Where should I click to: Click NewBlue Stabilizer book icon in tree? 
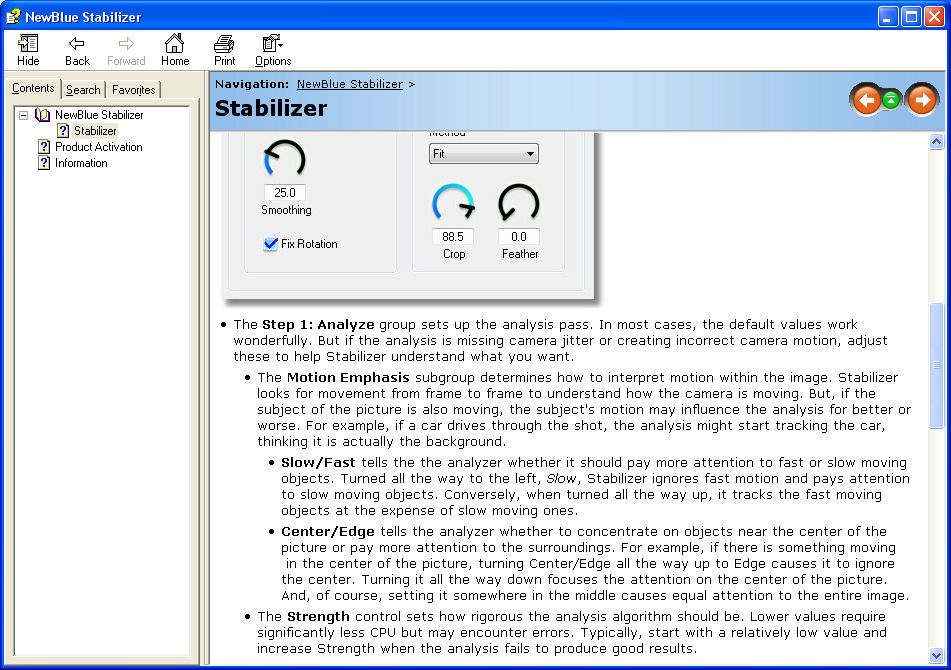42,115
